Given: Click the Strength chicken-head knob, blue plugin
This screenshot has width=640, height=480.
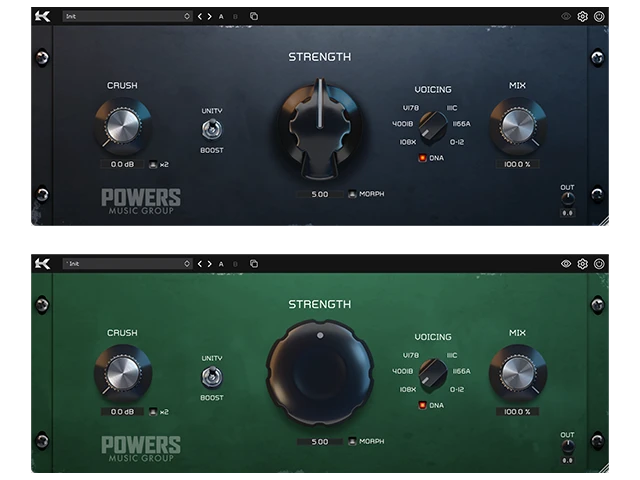Looking at the screenshot, I should tap(320, 127).
